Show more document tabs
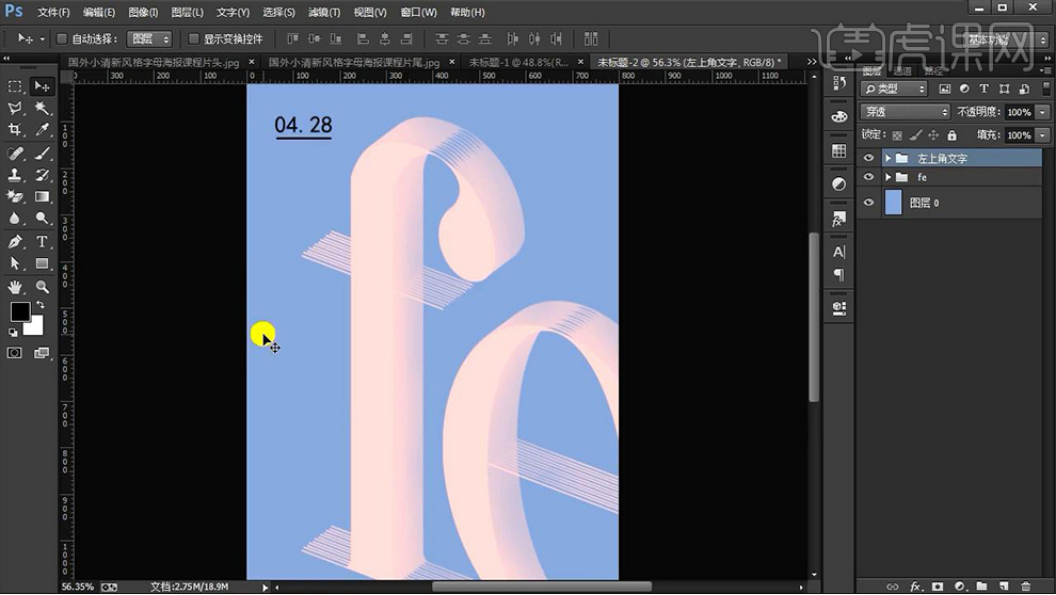 coord(812,62)
